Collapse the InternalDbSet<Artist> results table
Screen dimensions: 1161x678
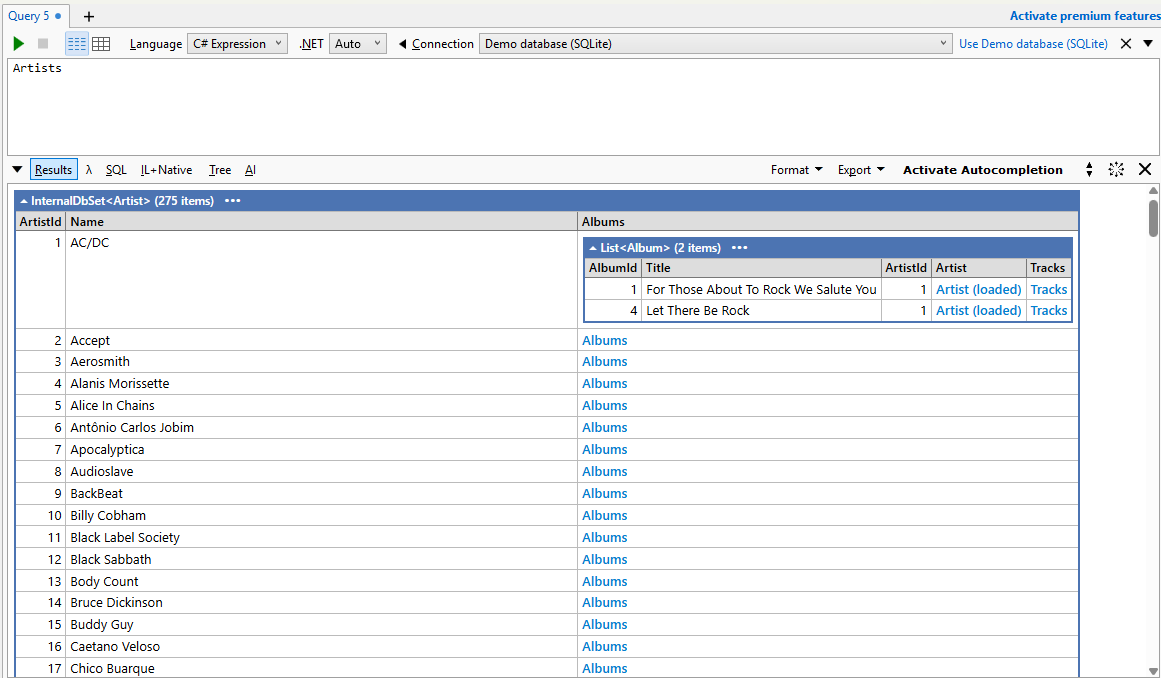pos(24,200)
